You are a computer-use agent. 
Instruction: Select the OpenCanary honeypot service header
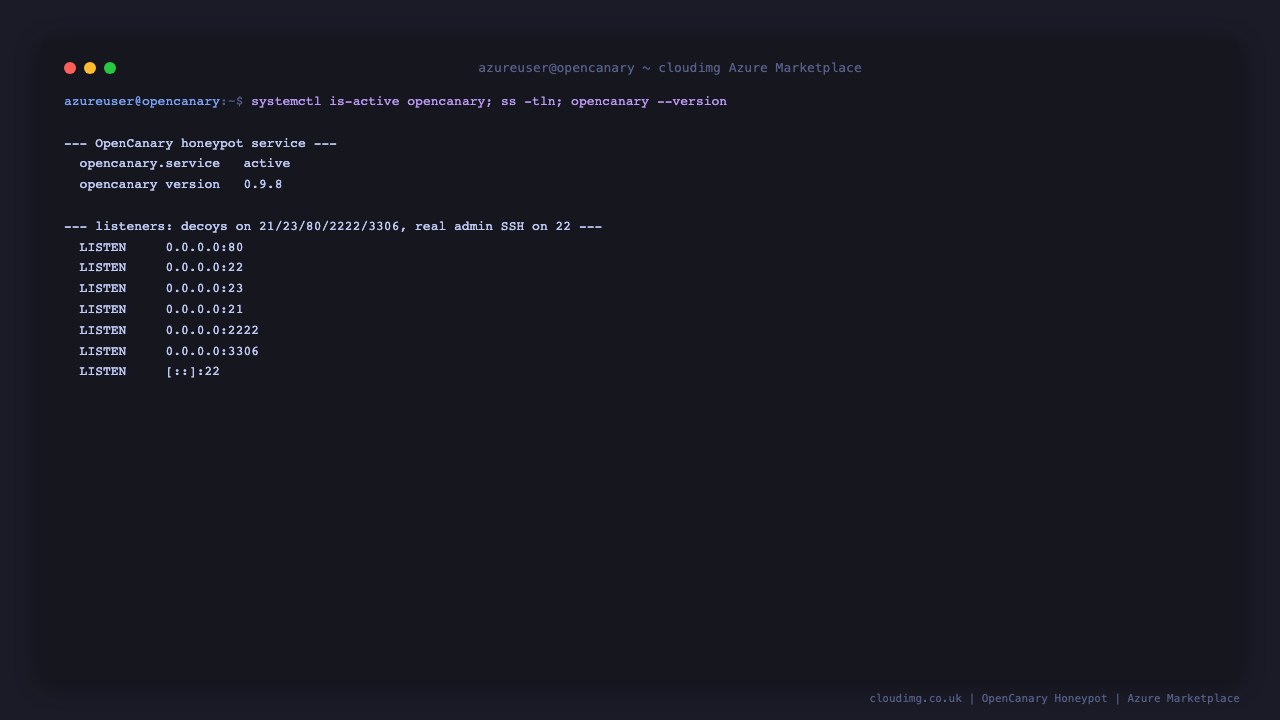tap(200, 144)
